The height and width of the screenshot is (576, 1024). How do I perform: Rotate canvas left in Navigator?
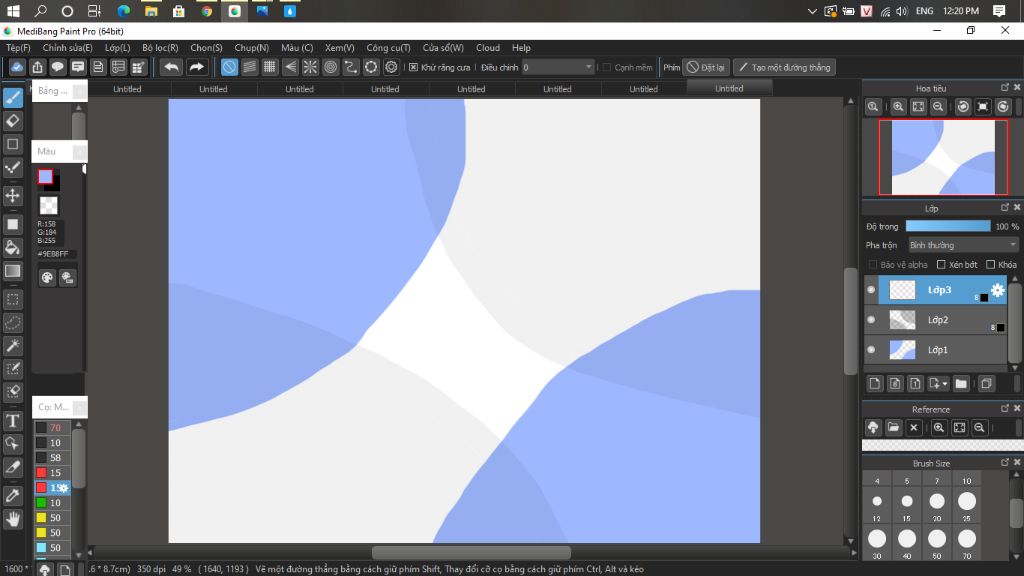click(x=963, y=106)
